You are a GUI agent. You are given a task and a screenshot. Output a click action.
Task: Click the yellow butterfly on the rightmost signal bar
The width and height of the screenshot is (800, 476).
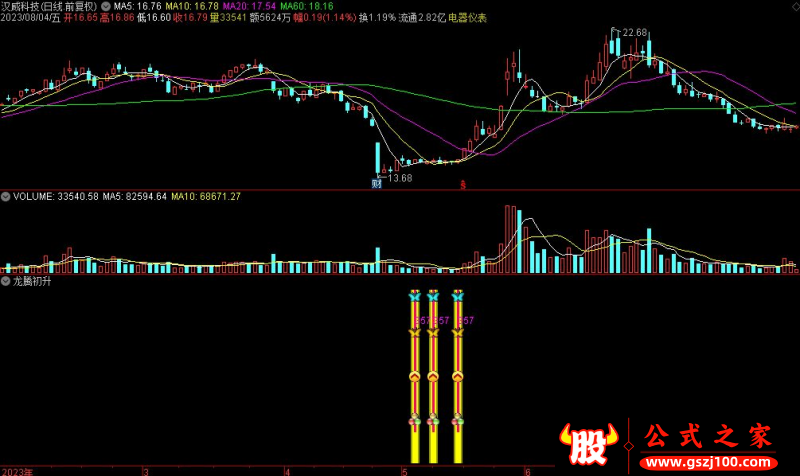[x=457, y=333]
